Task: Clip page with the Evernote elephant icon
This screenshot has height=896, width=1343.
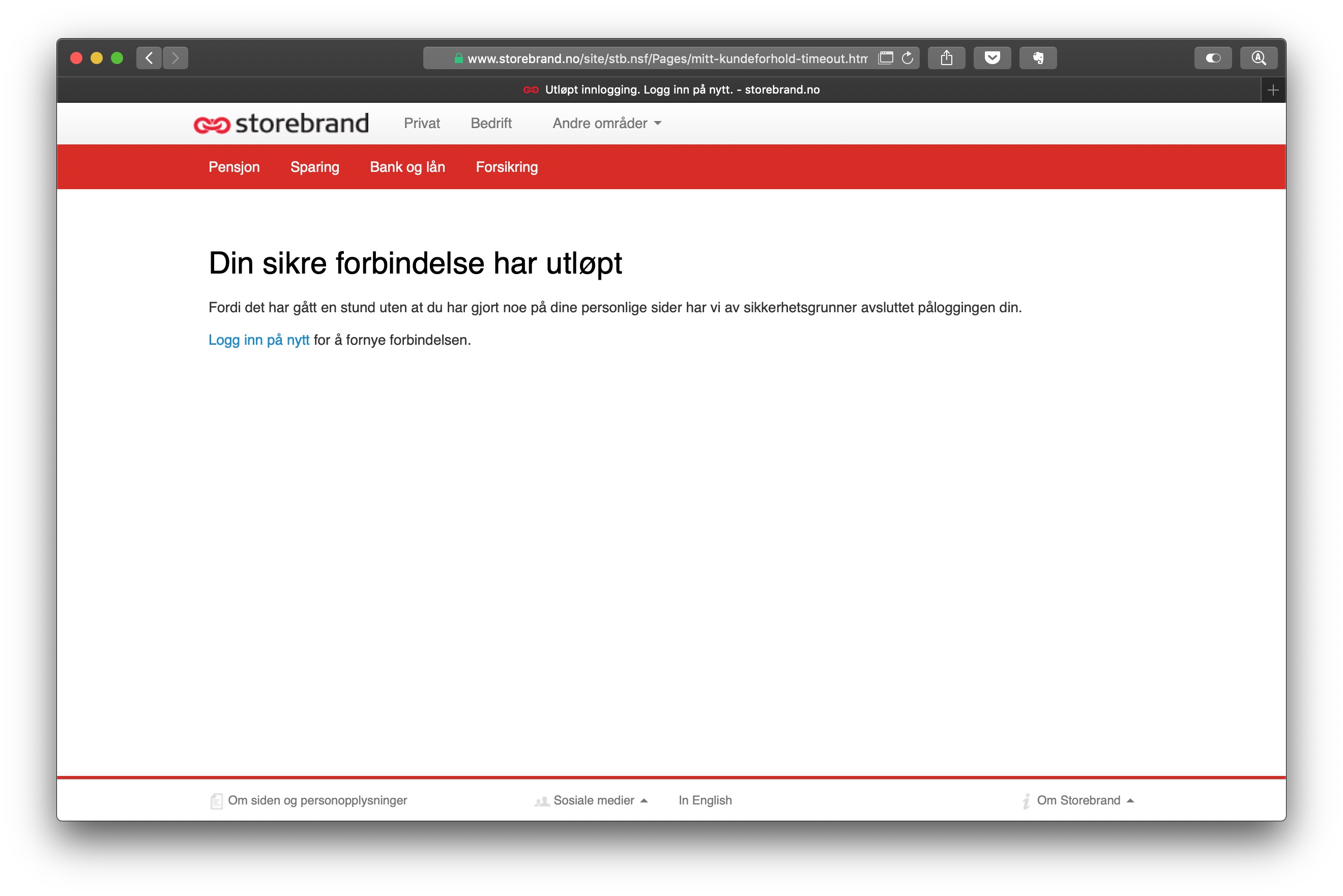Action: (x=1038, y=57)
